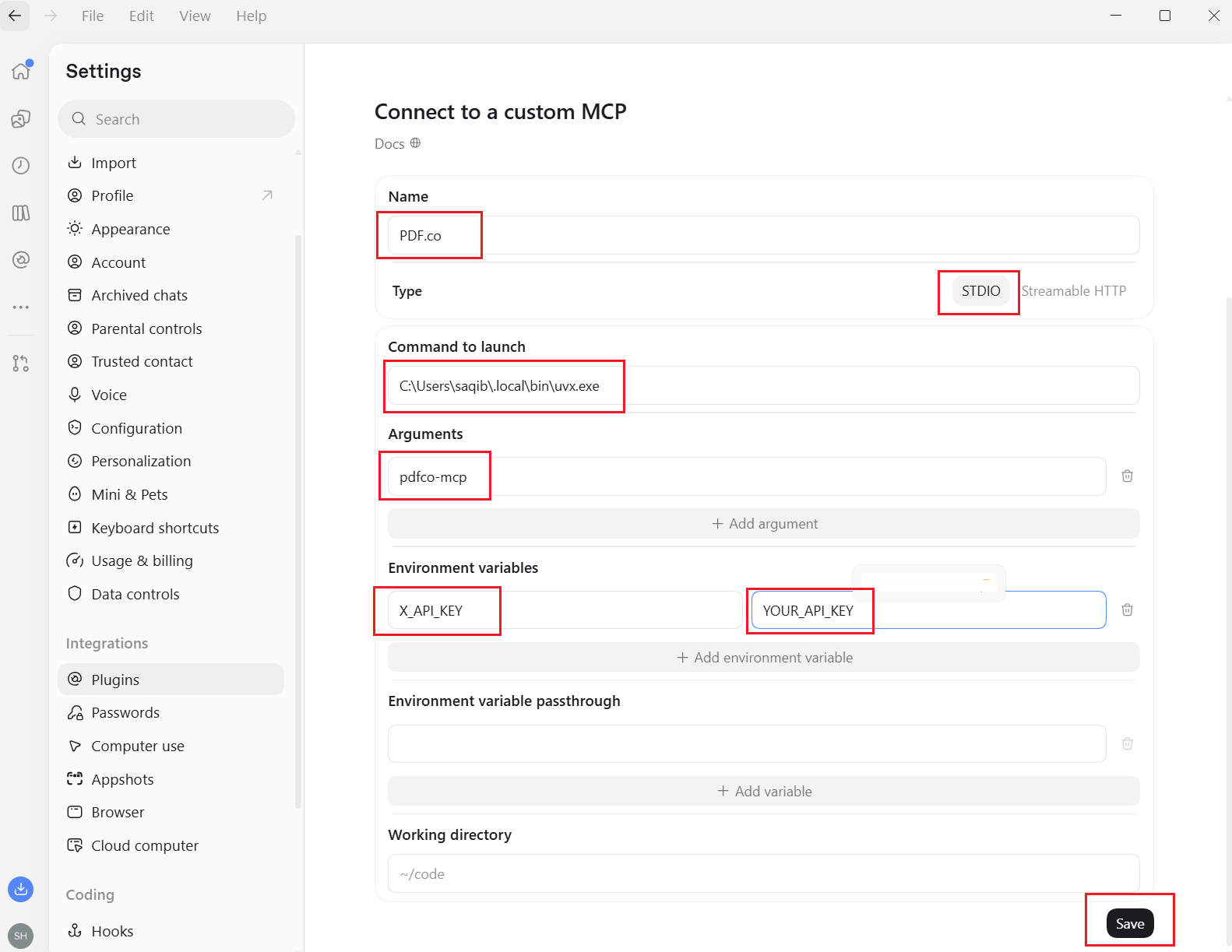The width and height of the screenshot is (1232, 952).
Task: Open the Docs link
Action: 397,144
